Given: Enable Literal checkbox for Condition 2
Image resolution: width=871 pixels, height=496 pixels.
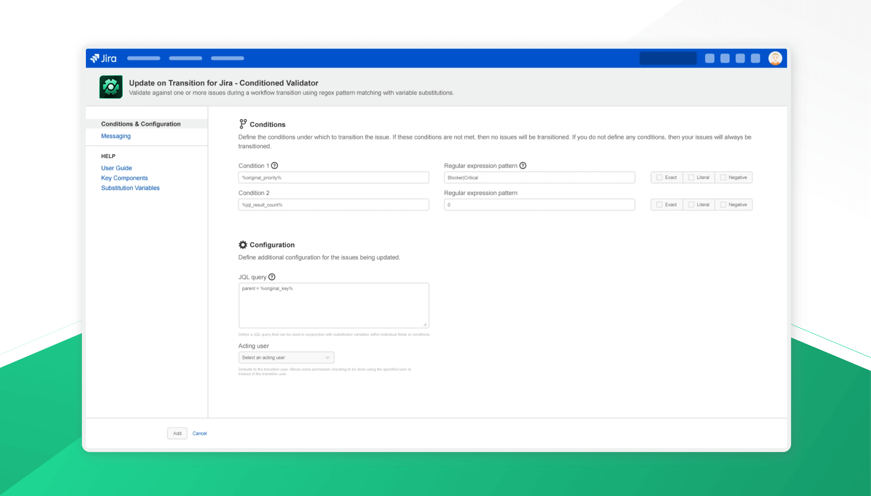Looking at the screenshot, I should click(691, 205).
